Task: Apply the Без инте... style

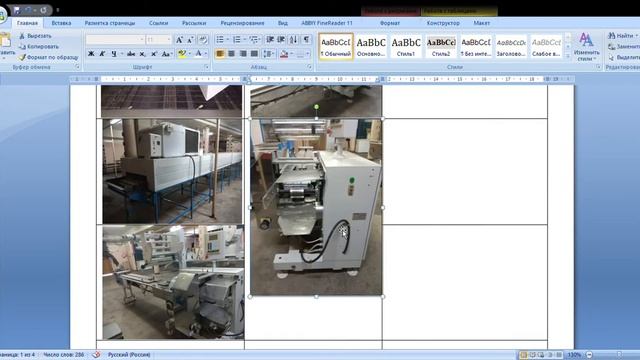Action: 476,46
